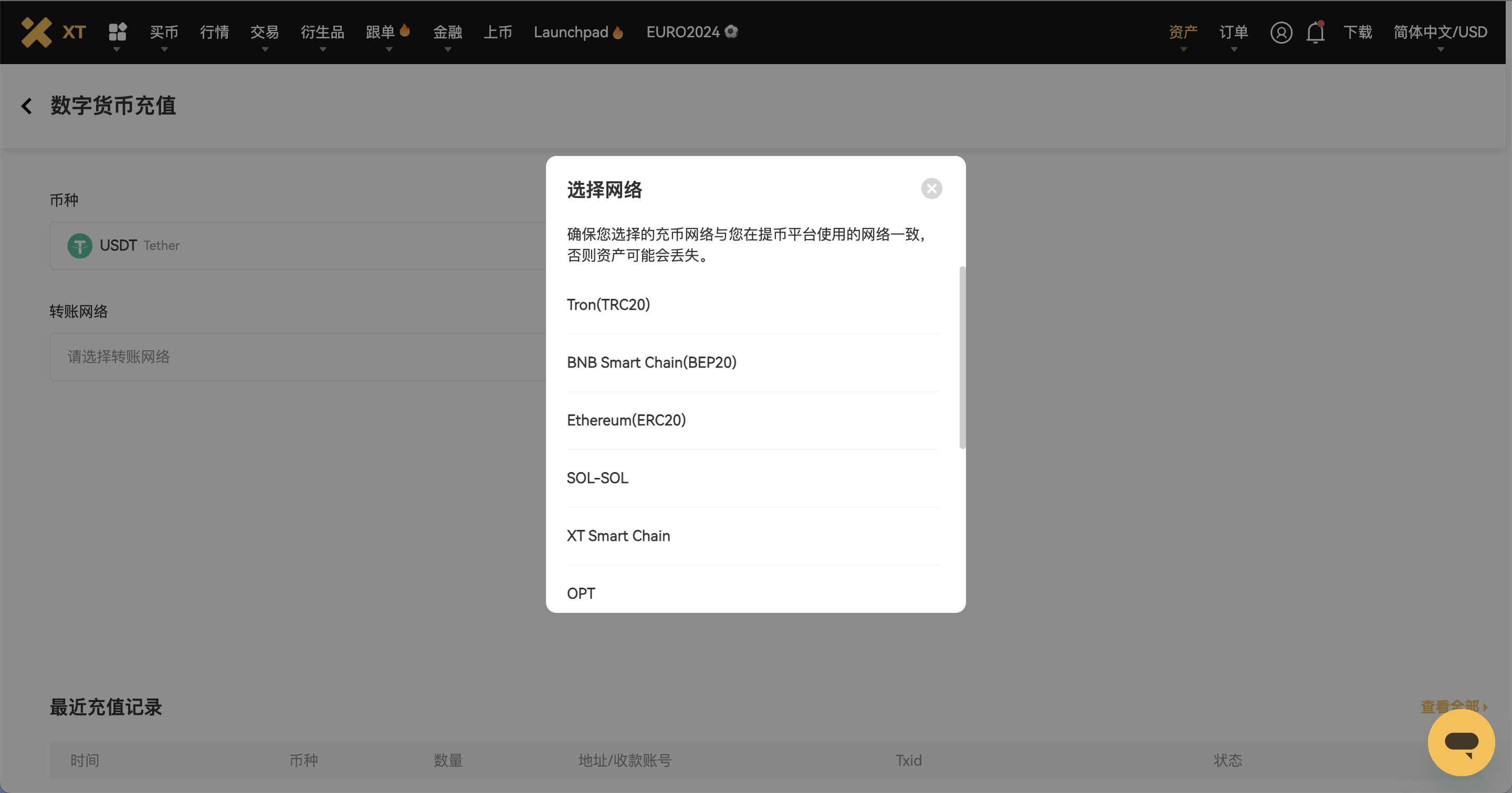This screenshot has width=1512, height=793.
Task: Select SOL-SOL network option
Action: (x=597, y=478)
